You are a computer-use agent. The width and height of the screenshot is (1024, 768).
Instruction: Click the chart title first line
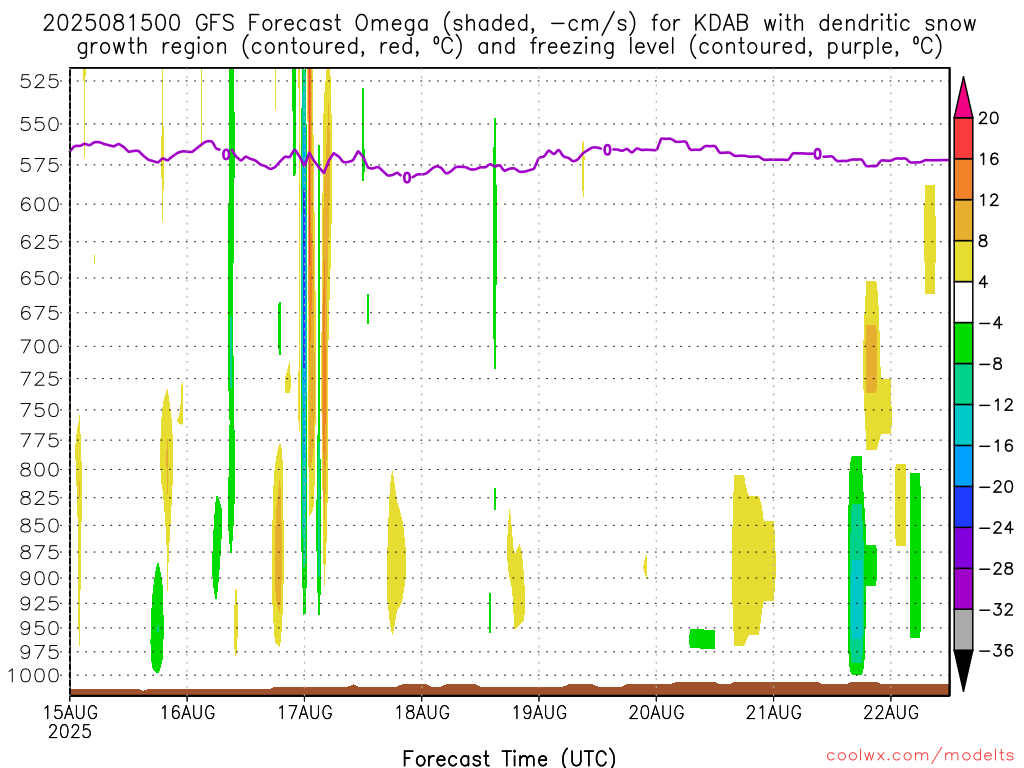tap(509, 24)
